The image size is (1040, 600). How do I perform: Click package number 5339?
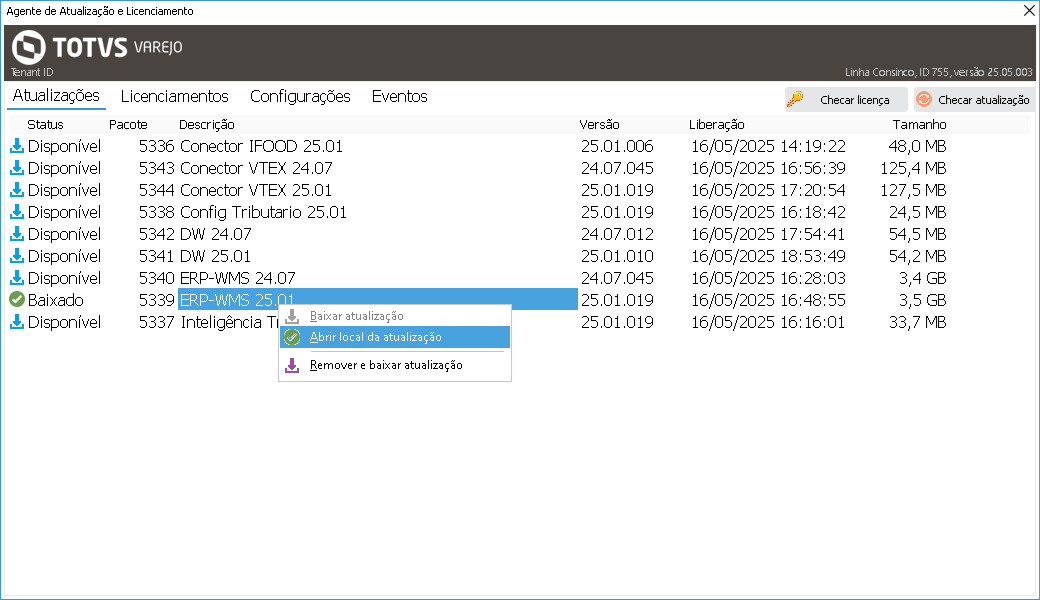[157, 300]
